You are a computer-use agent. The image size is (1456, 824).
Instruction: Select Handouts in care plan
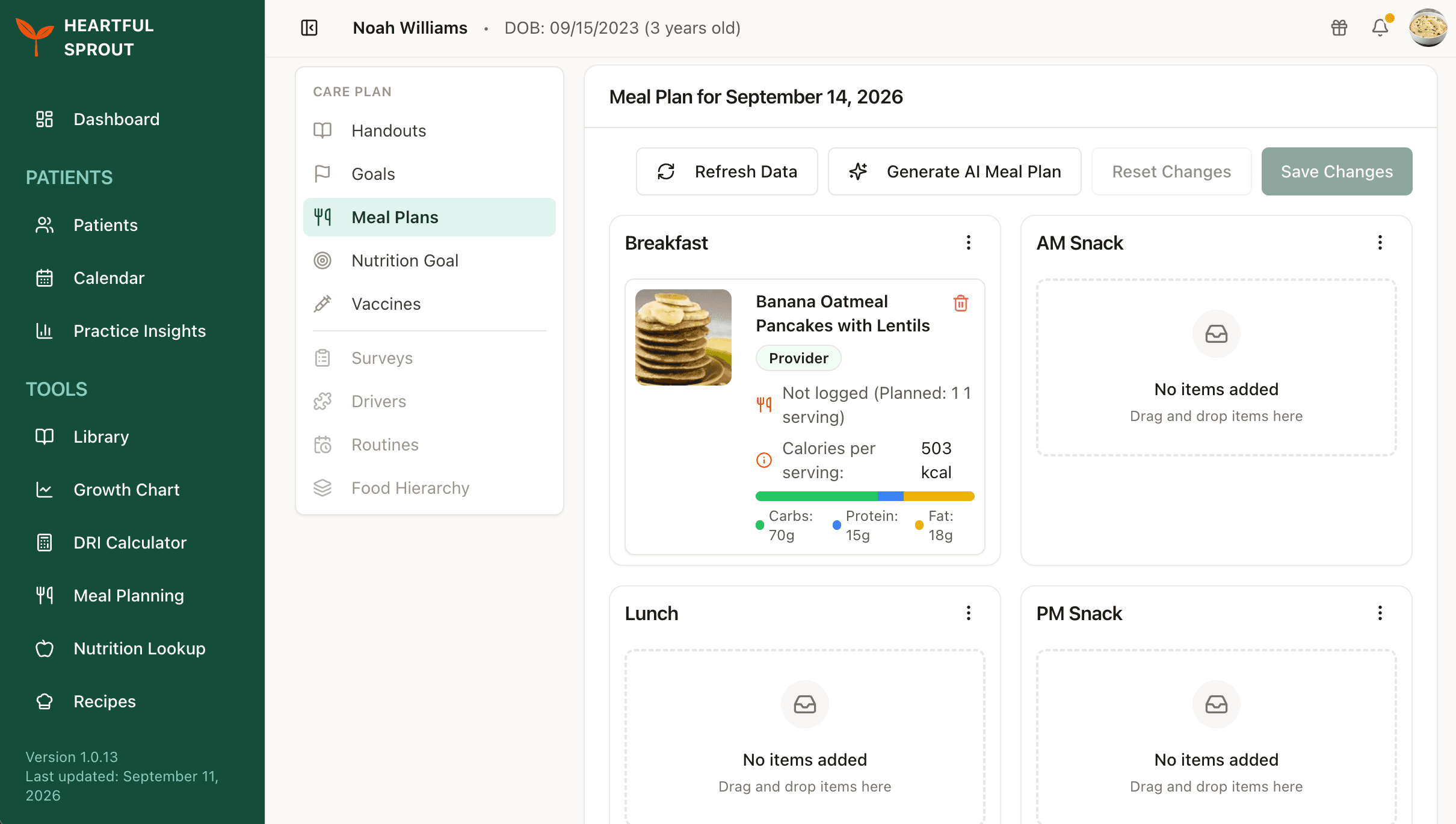[x=430, y=131]
